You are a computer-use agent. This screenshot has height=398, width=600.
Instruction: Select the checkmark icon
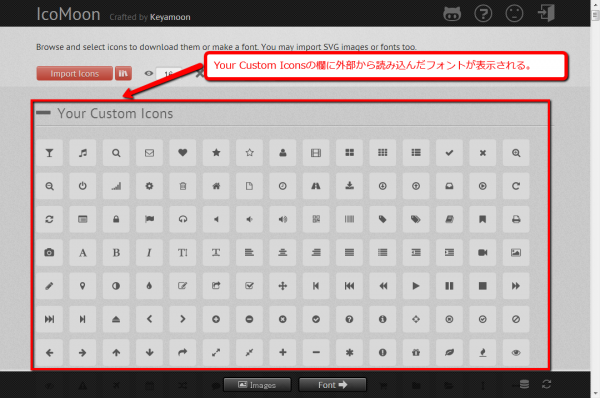tap(449, 153)
